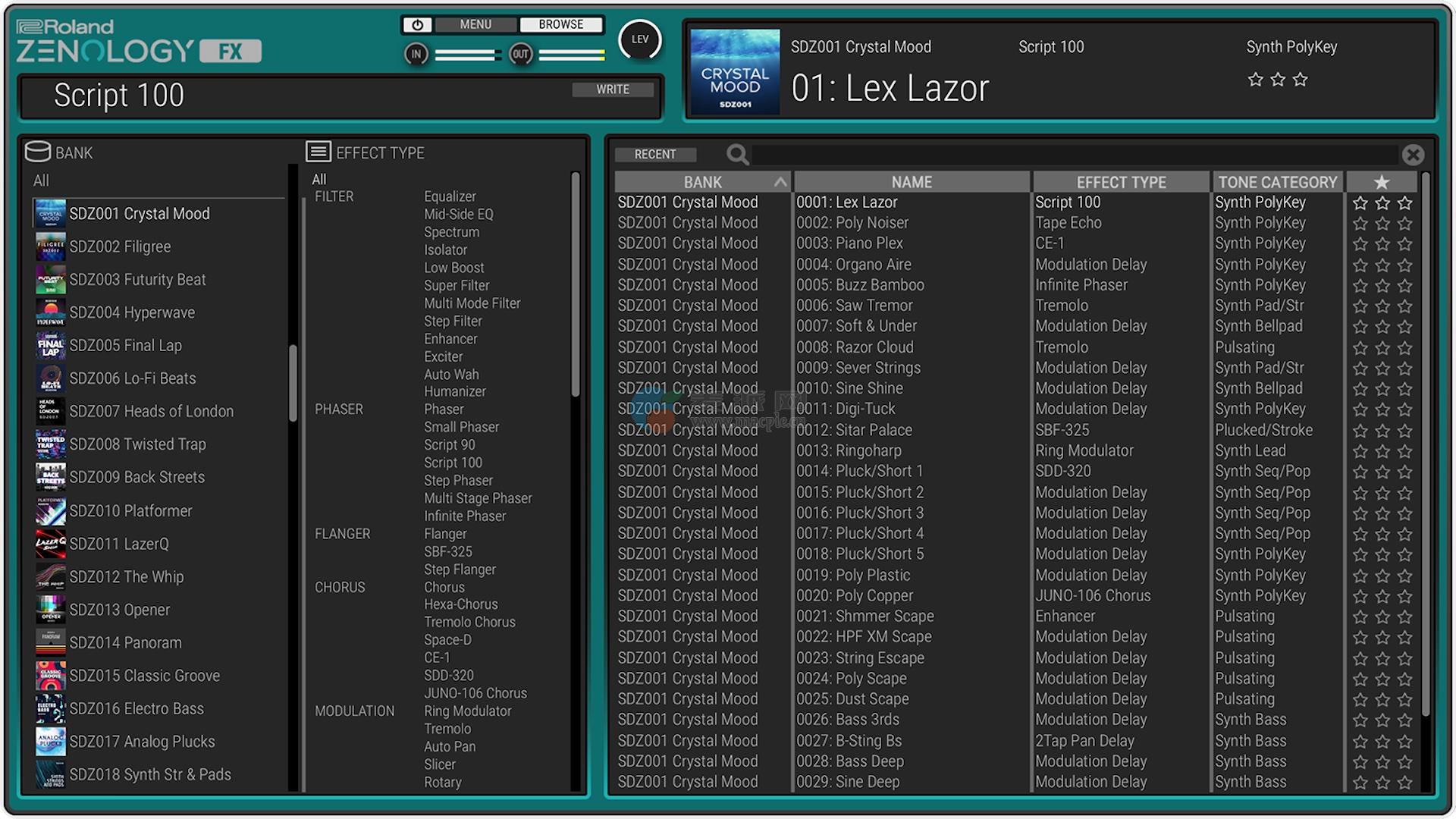Select SDZ008 Twisted Trap bank icon
The height and width of the screenshot is (819, 1456).
51,444
